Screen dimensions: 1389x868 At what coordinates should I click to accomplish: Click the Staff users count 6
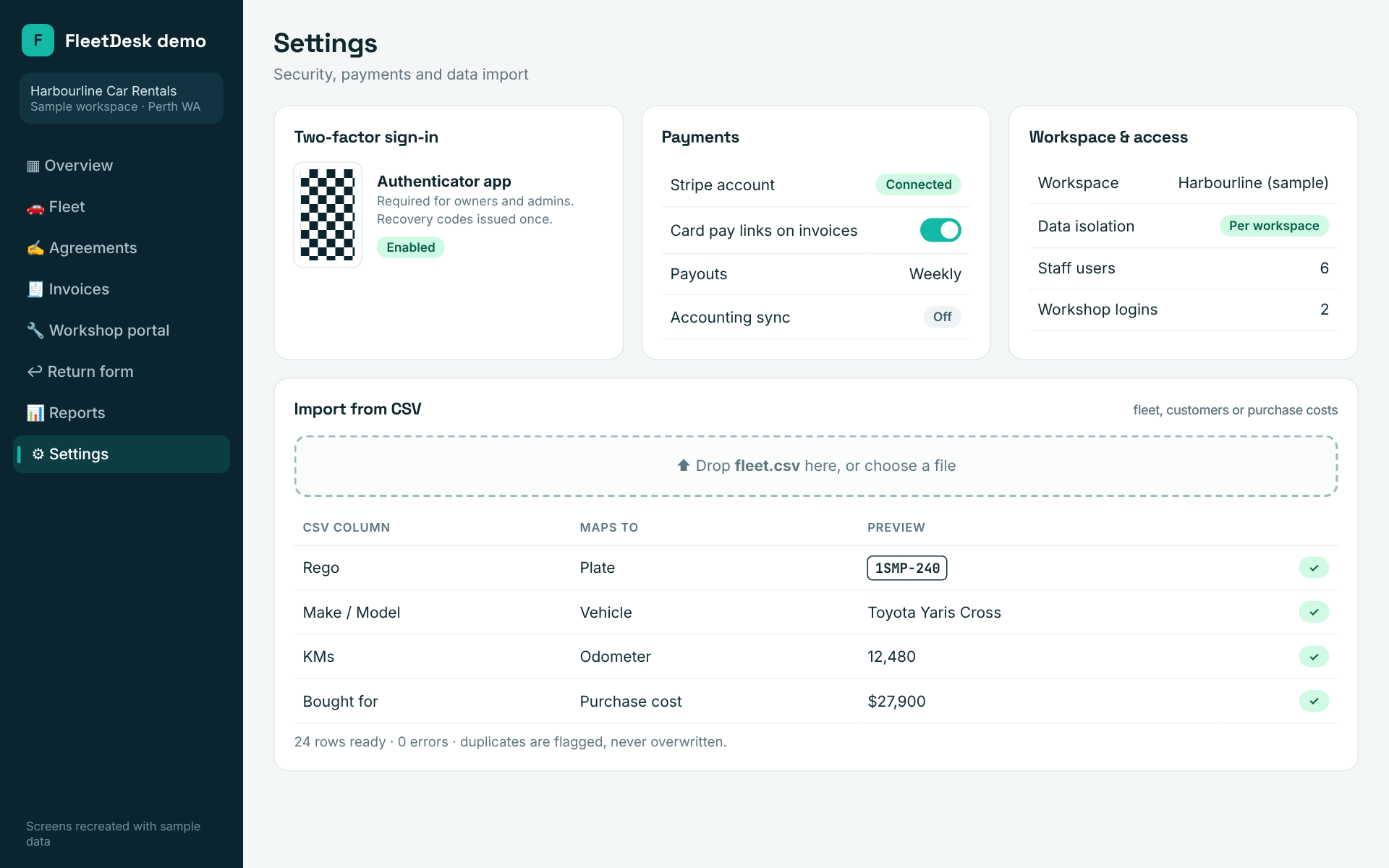point(1324,268)
